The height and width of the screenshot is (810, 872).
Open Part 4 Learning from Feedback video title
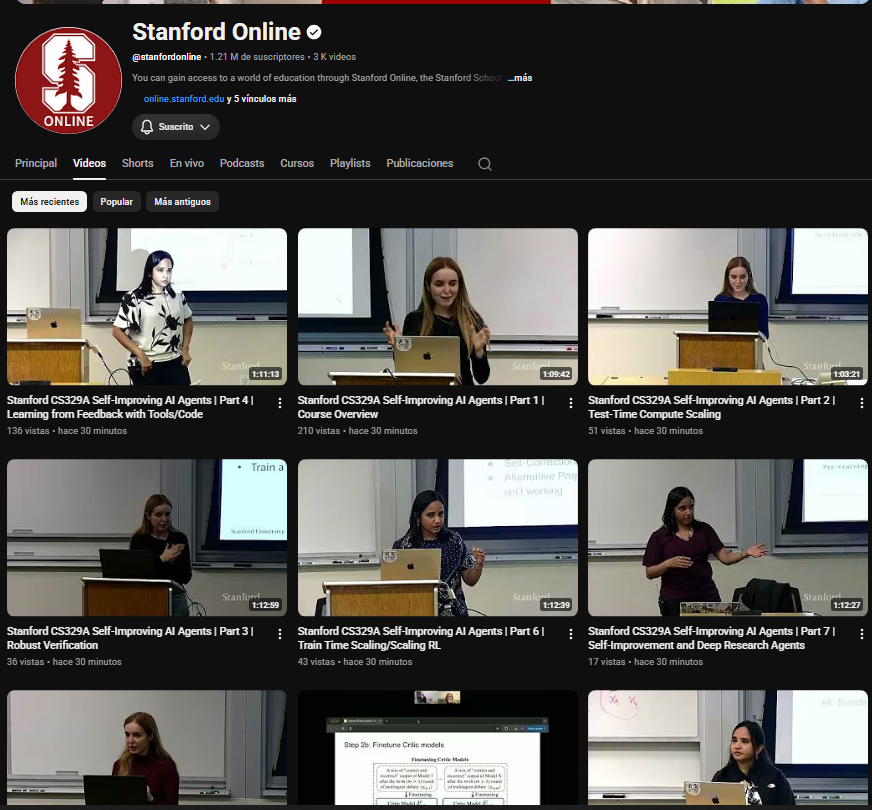click(x=130, y=407)
